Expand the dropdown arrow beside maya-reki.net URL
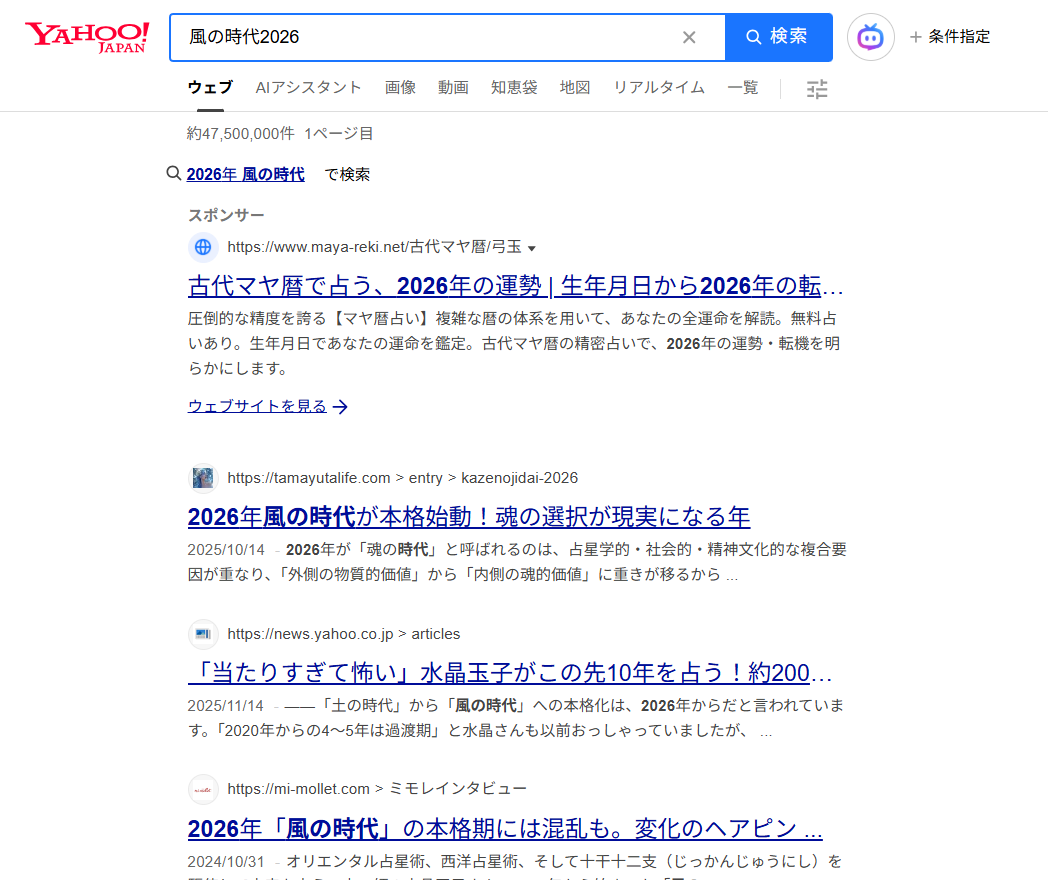 [532, 249]
